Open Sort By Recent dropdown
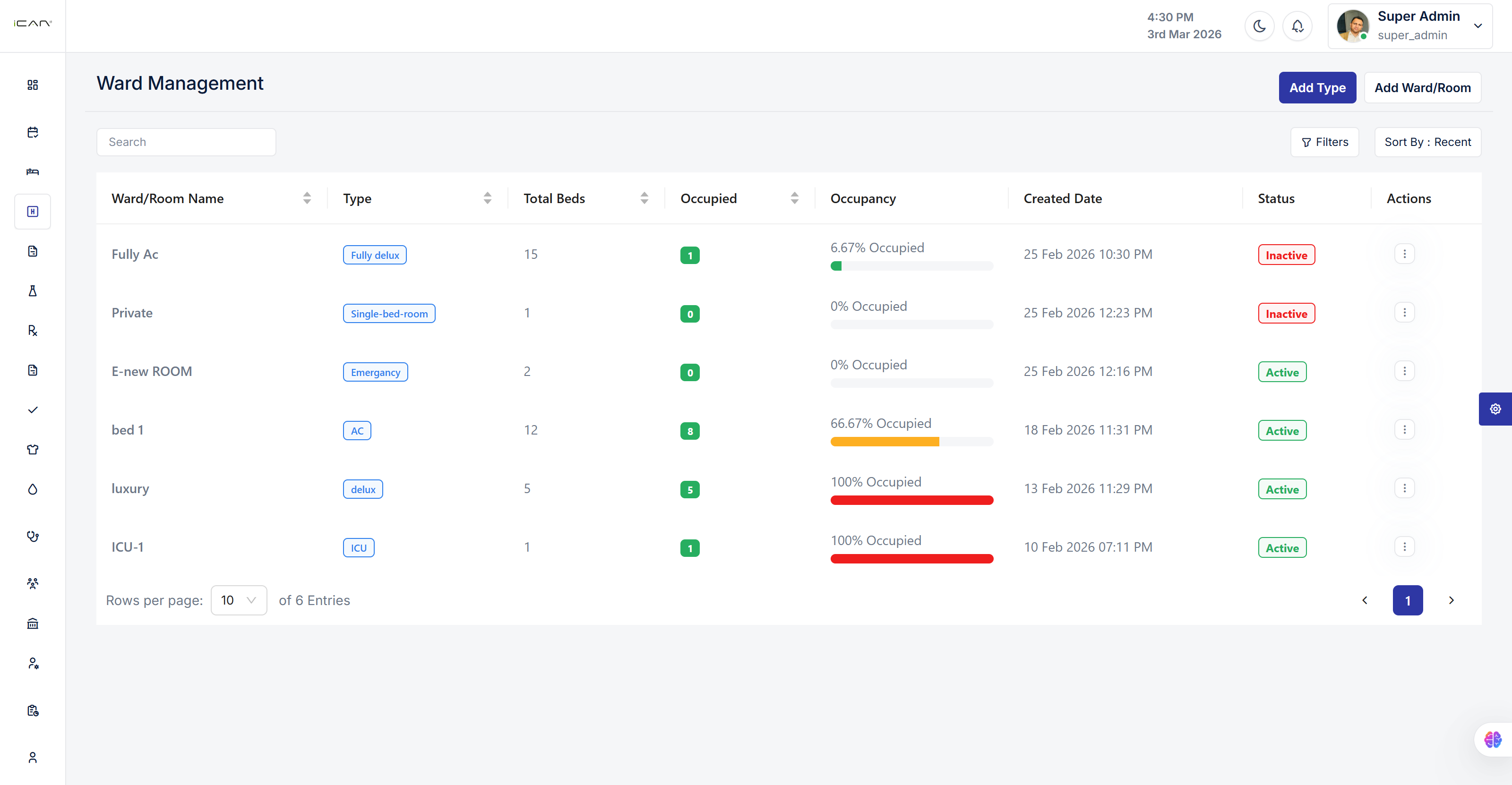This screenshot has width=1512, height=785. (1427, 142)
